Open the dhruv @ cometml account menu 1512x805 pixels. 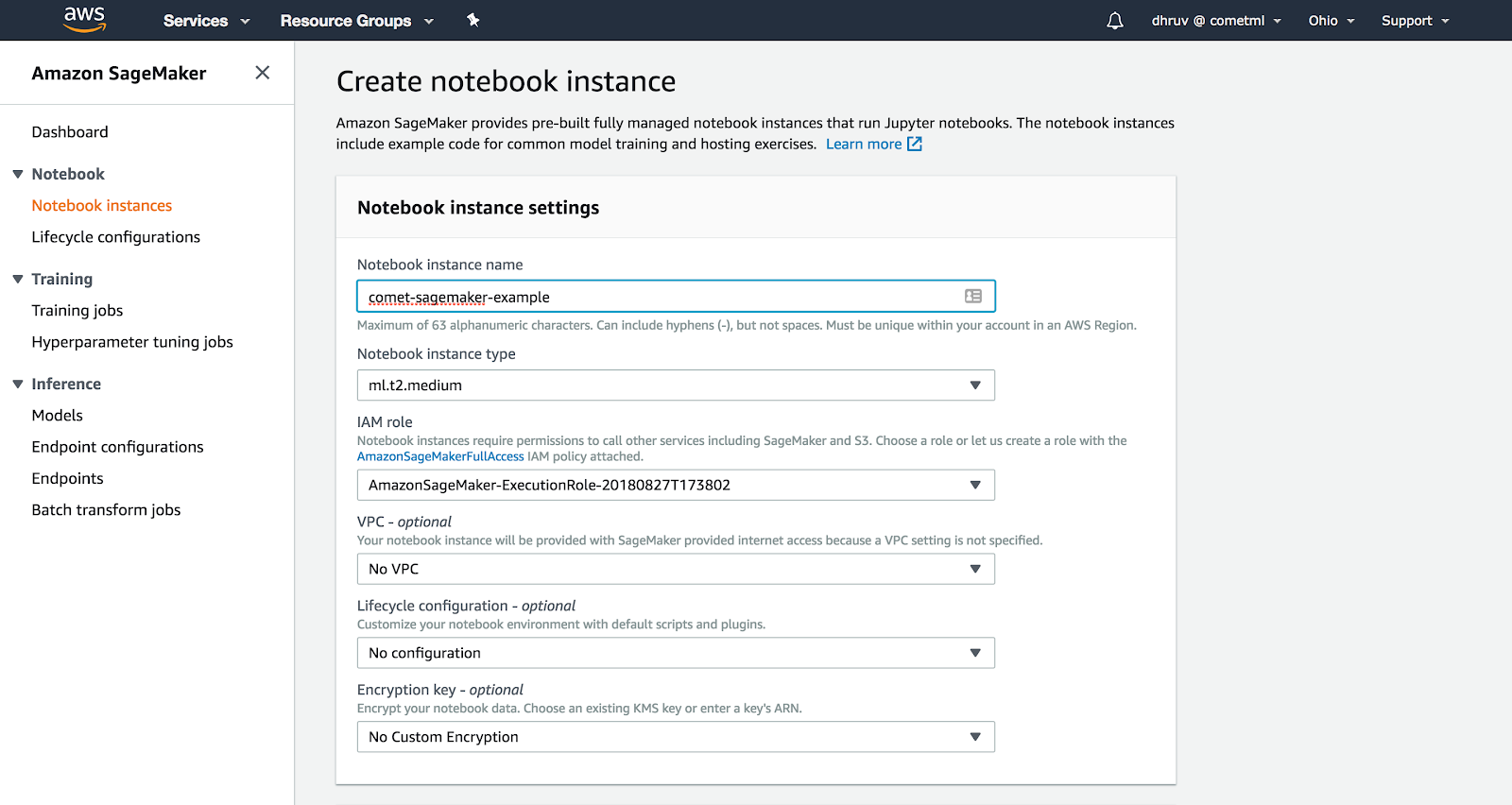(x=1216, y=21)
